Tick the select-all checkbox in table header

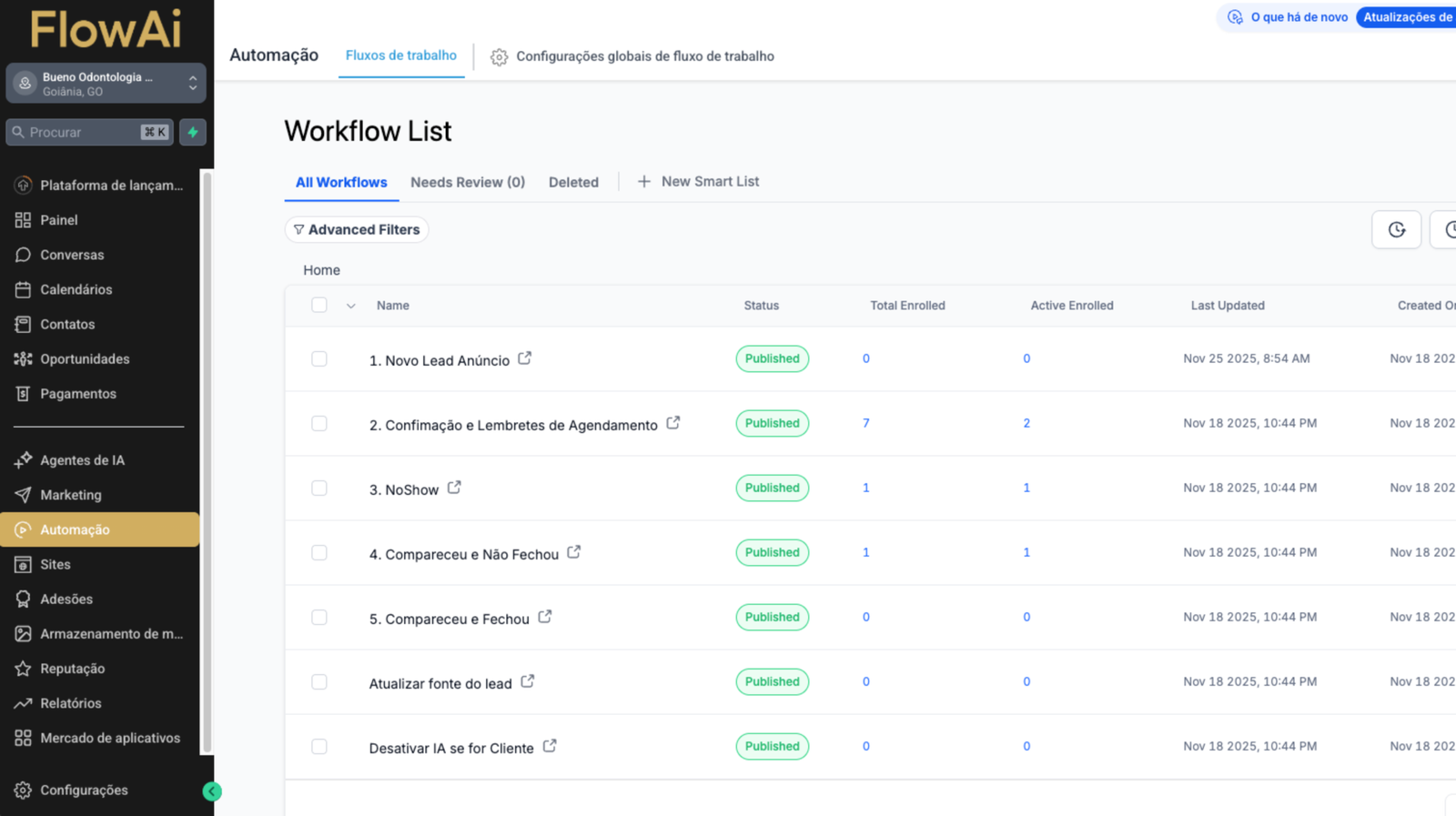coord(319,306)
